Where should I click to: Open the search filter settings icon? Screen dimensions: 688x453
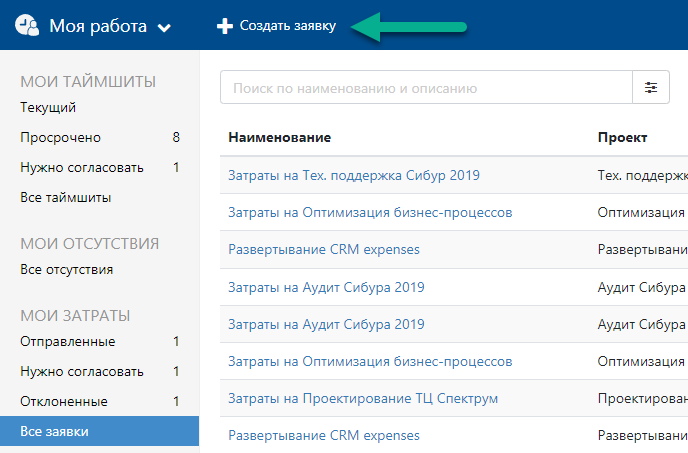[x=651, y=87]
